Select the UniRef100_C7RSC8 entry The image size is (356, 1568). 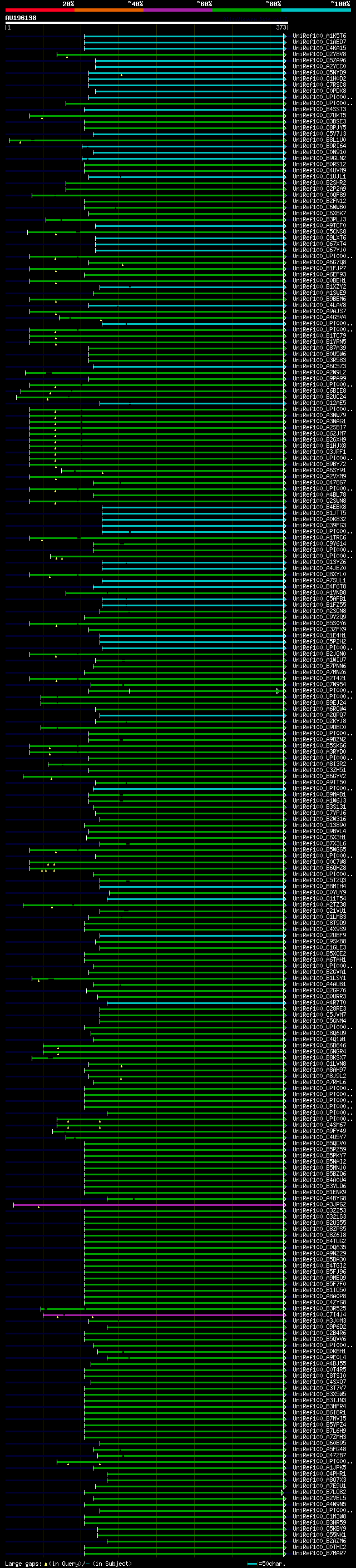pyautogui.click(x=319, y=85)
